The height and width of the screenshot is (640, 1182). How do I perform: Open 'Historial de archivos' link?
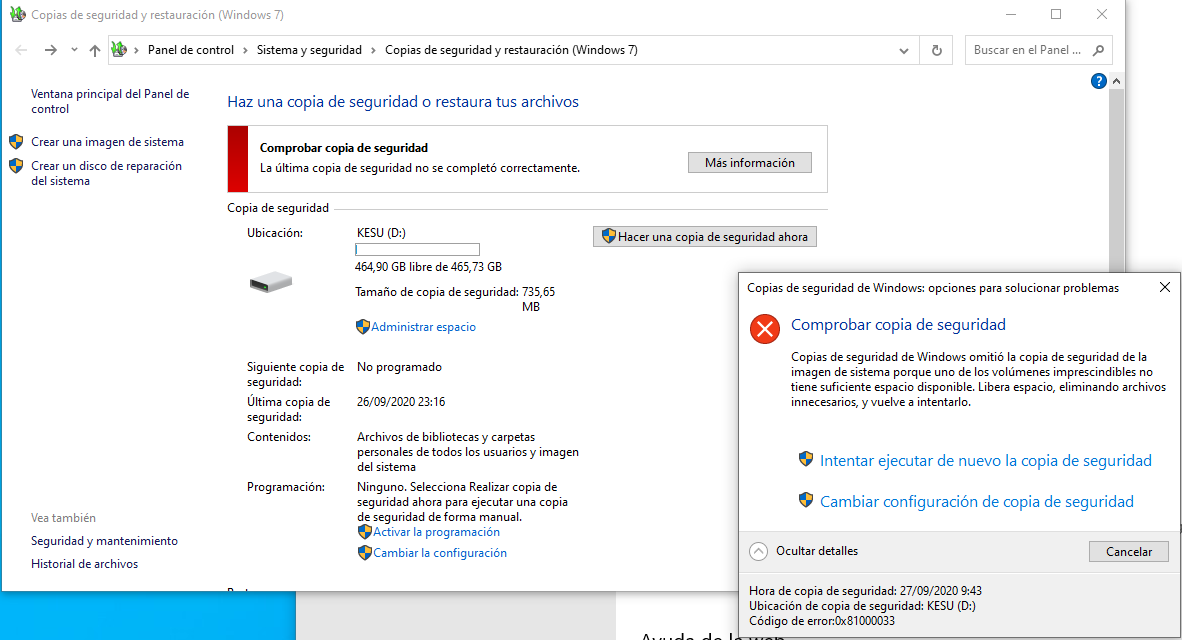click(x=84, y=564)
